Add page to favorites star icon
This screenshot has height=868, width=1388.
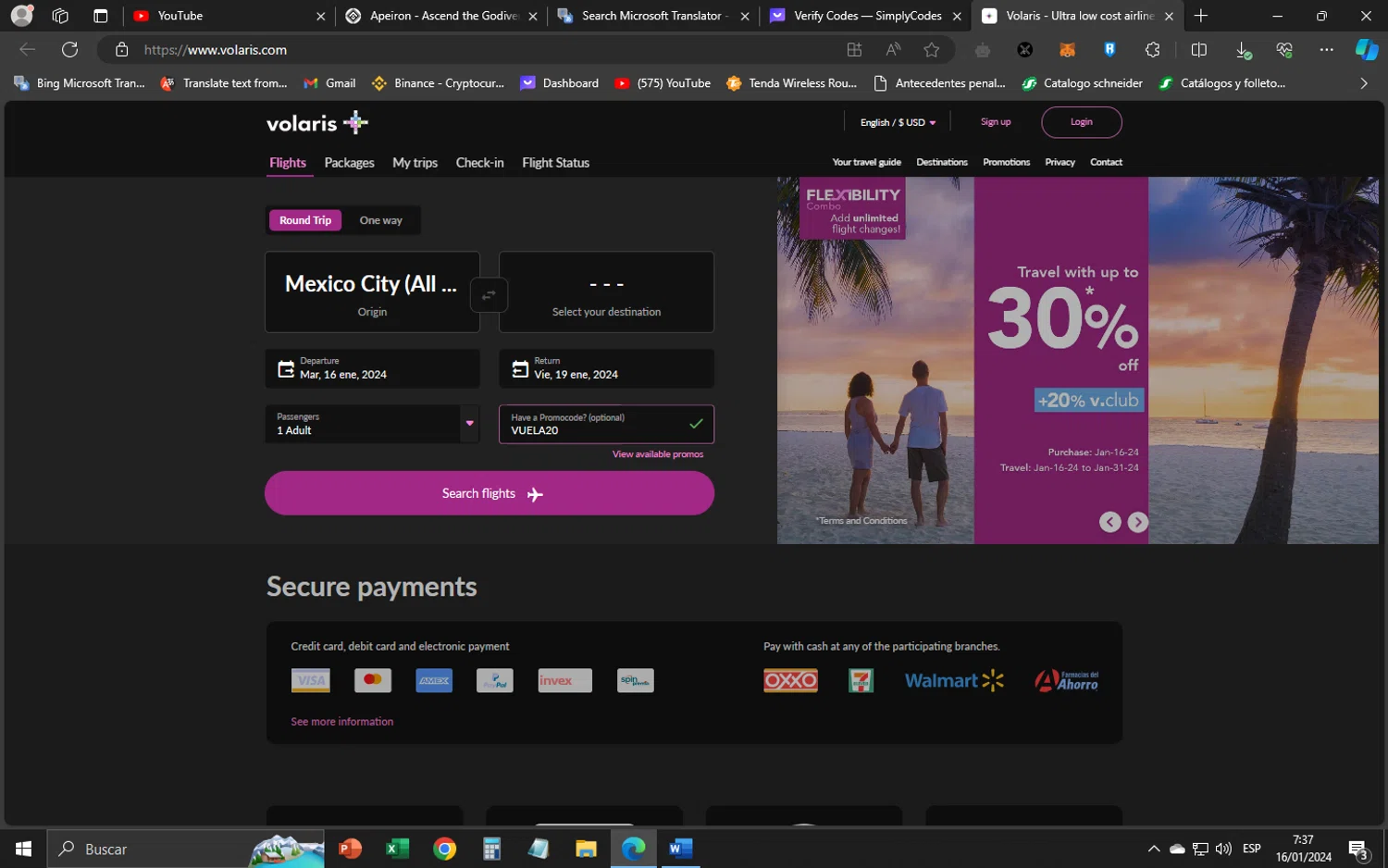[x=931, y=50]
